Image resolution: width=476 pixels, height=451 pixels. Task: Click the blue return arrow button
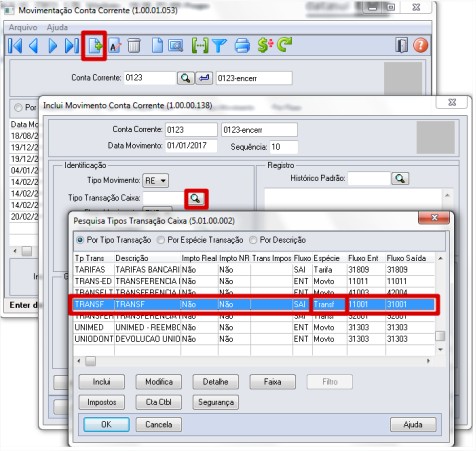[x=204, y=78]
